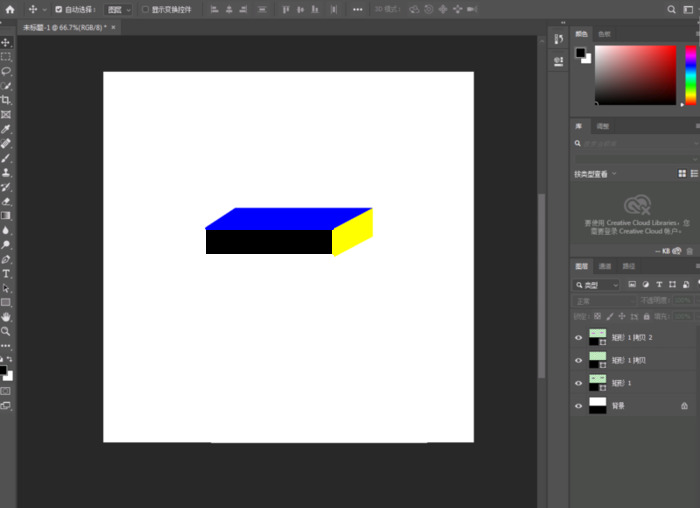Viewport: 700px width, 508px height.
Task: Uncheck the 自动选择 checkbox
Action: 58,9
